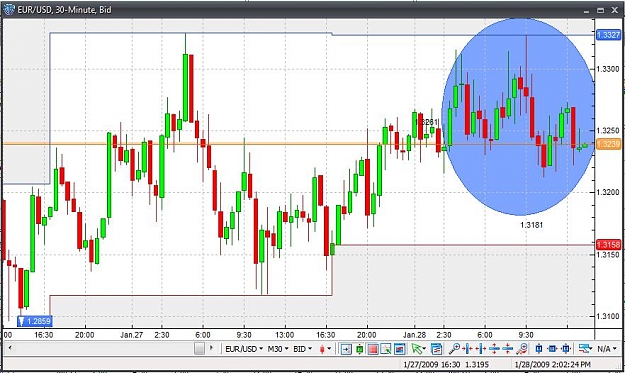Click the 1.3150 price axis value
The width and height of the screenshot is (625, 373).
608,254
